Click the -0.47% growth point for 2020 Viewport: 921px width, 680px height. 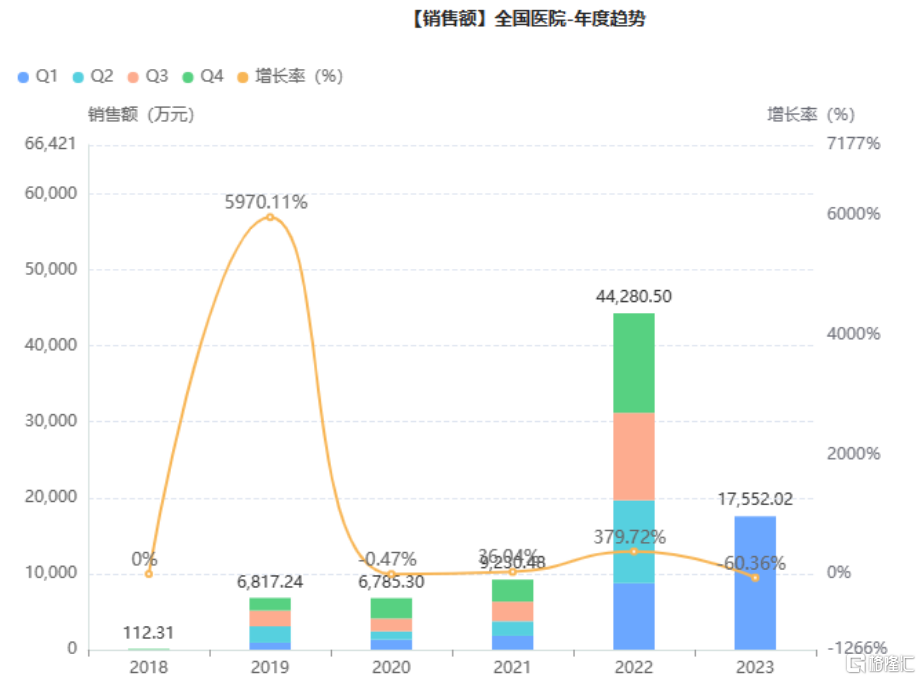pyautogui.click(x=391, y=574)
